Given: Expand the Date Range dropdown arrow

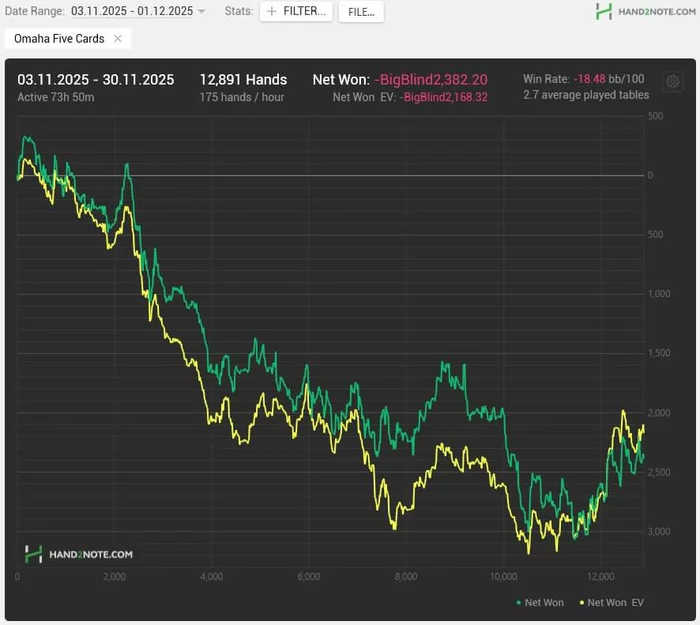Looking at the screenshot, I should tap(202, 12).
